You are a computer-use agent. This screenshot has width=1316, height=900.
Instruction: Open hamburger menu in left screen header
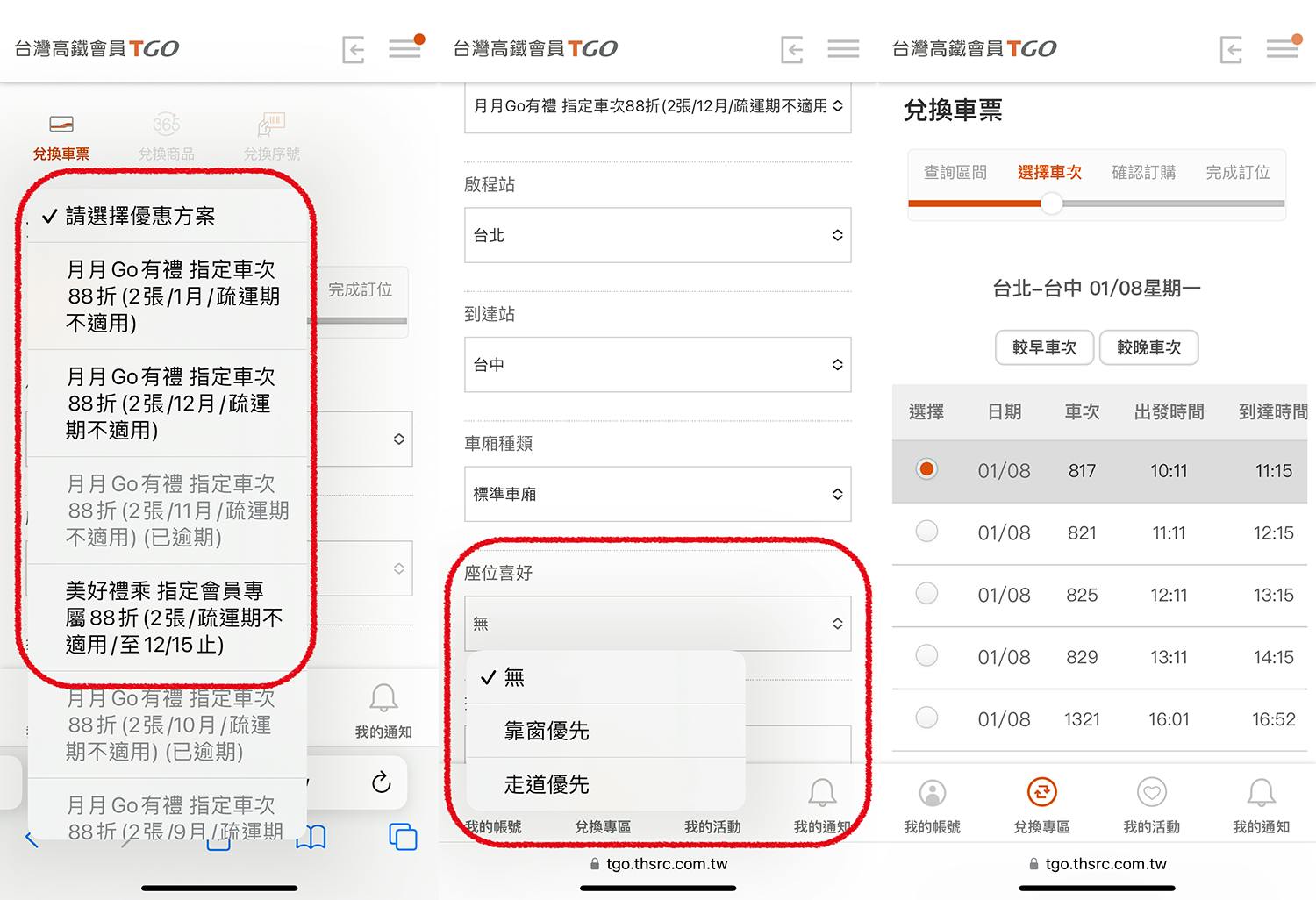pyautogui.click(x=405, y=47)
